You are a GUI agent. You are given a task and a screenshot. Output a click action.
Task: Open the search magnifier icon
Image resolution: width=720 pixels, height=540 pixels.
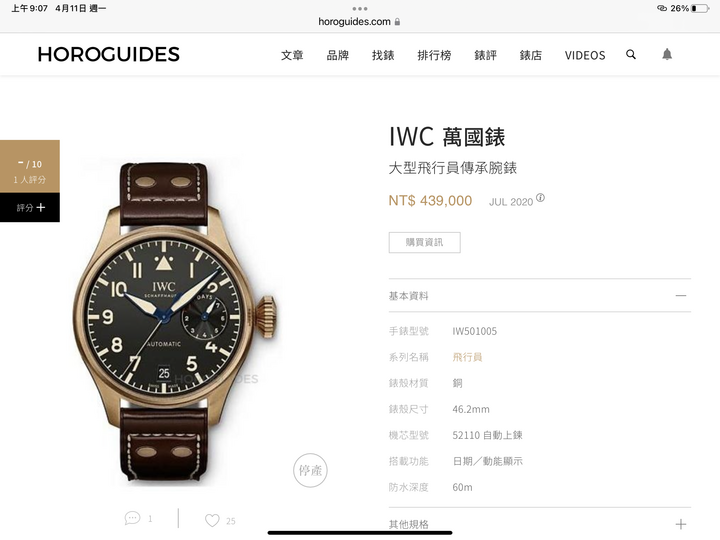pyautogui.click(x=631, y=55)
